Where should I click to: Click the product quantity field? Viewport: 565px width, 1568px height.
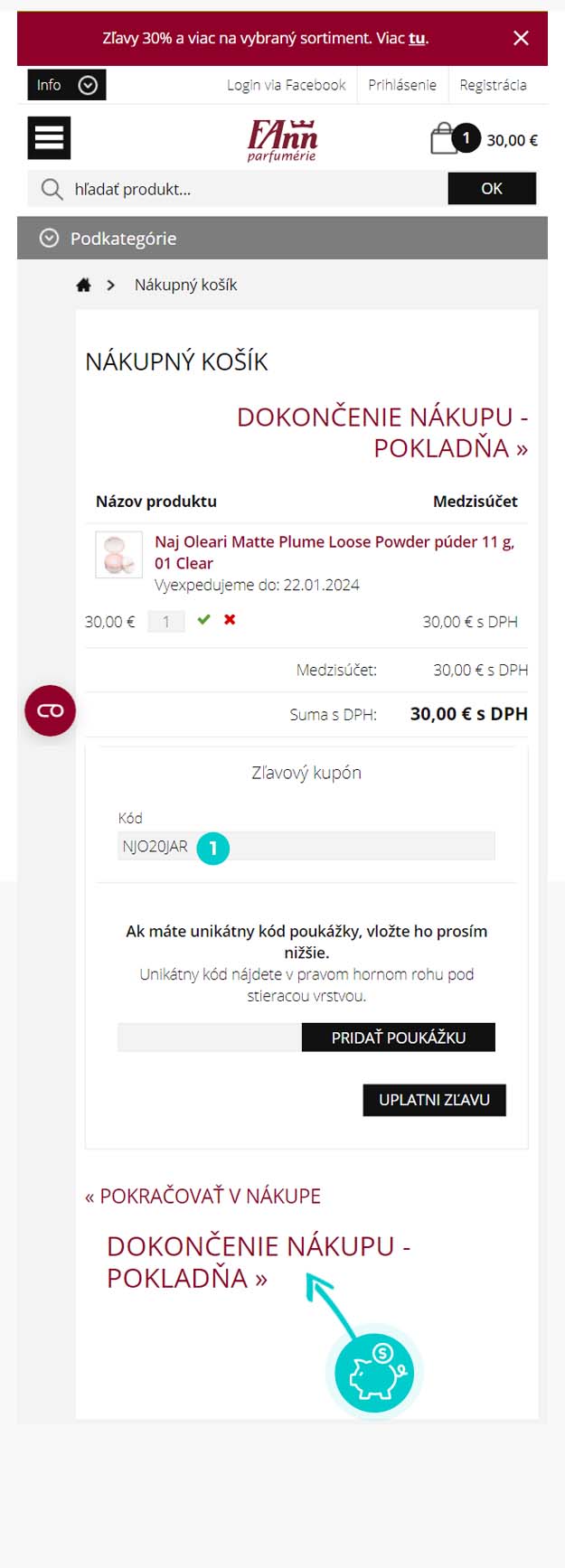(166, 622)
